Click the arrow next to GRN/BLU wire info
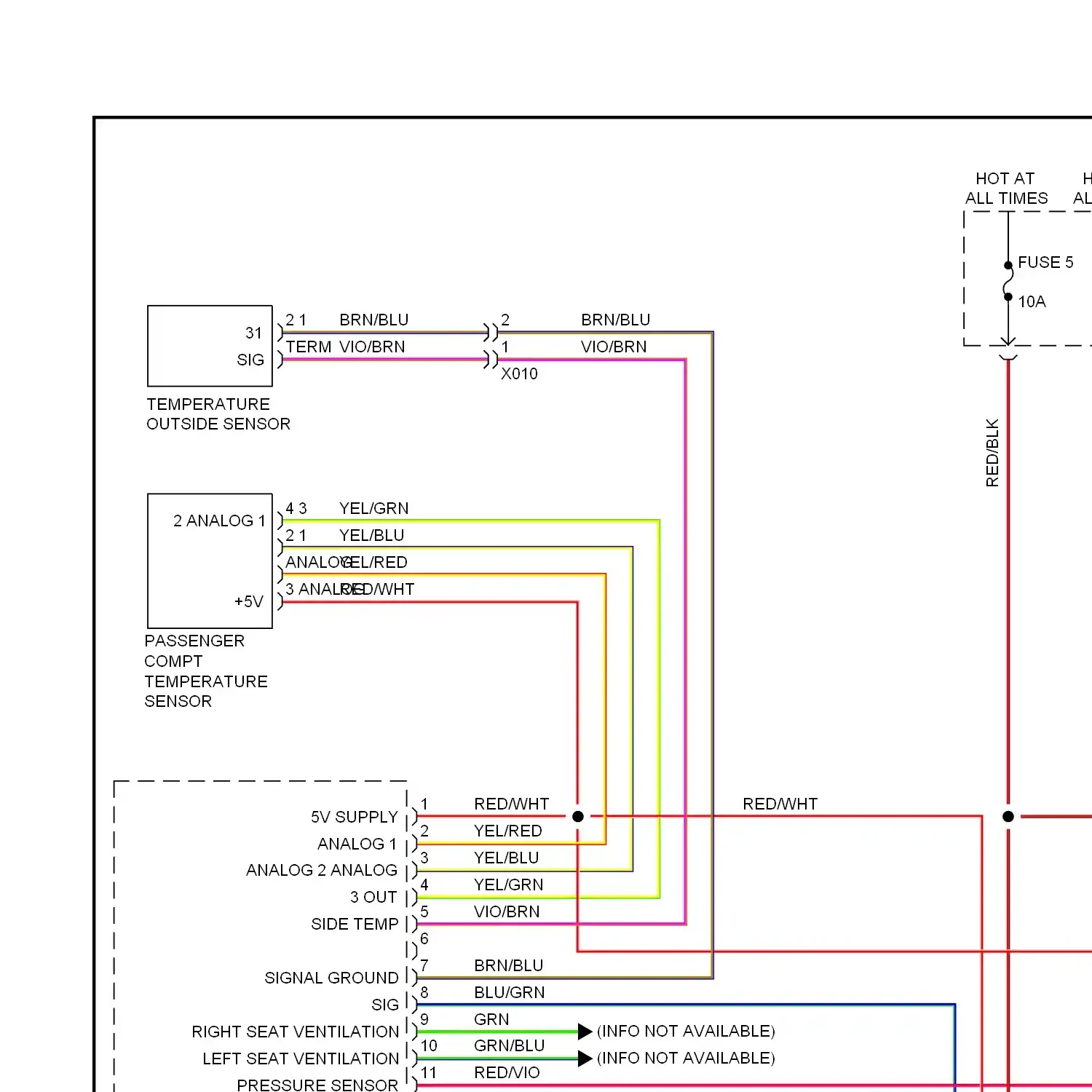 point(585,1059)
